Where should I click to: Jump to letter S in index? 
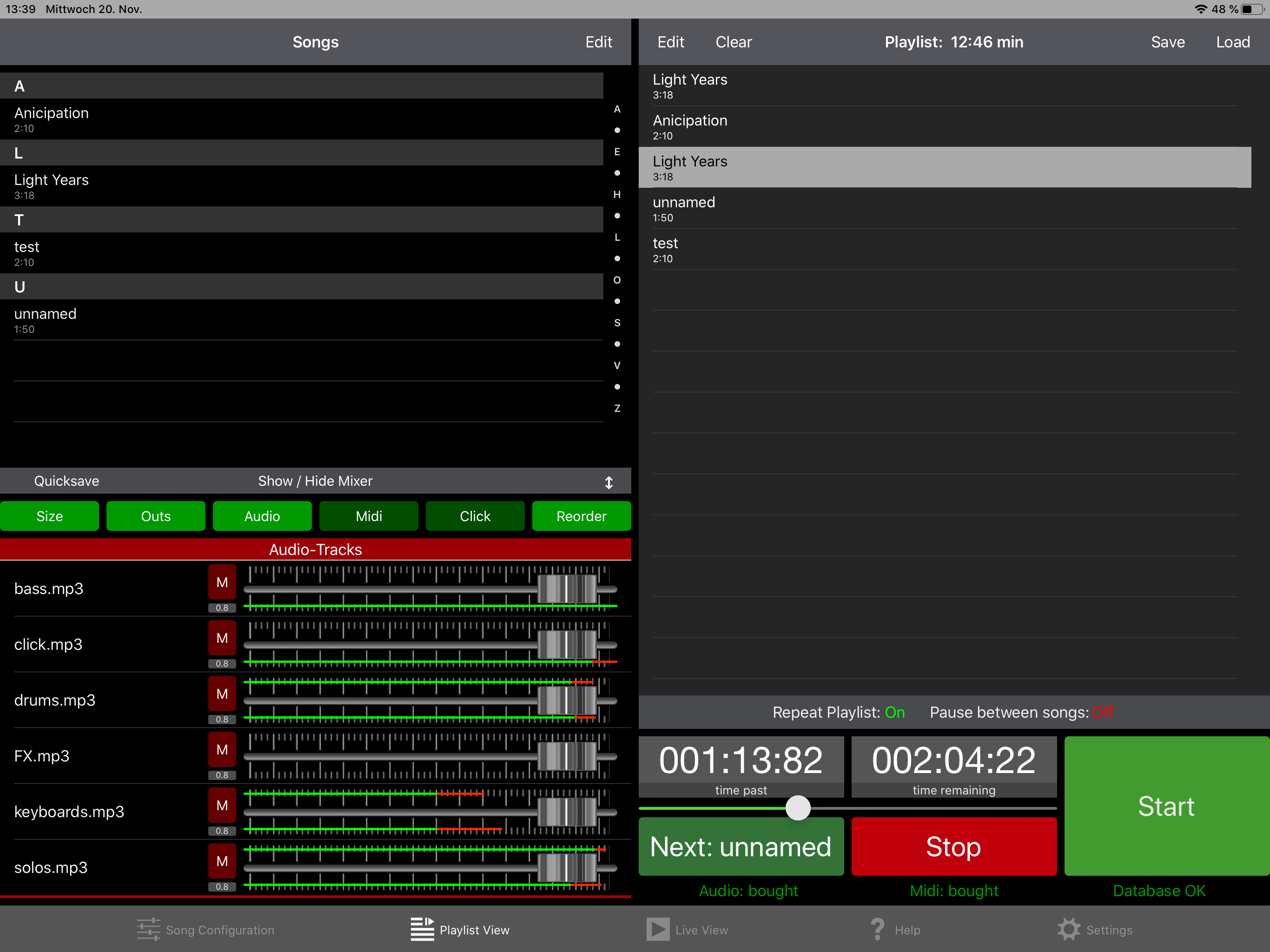coord(617,323)
